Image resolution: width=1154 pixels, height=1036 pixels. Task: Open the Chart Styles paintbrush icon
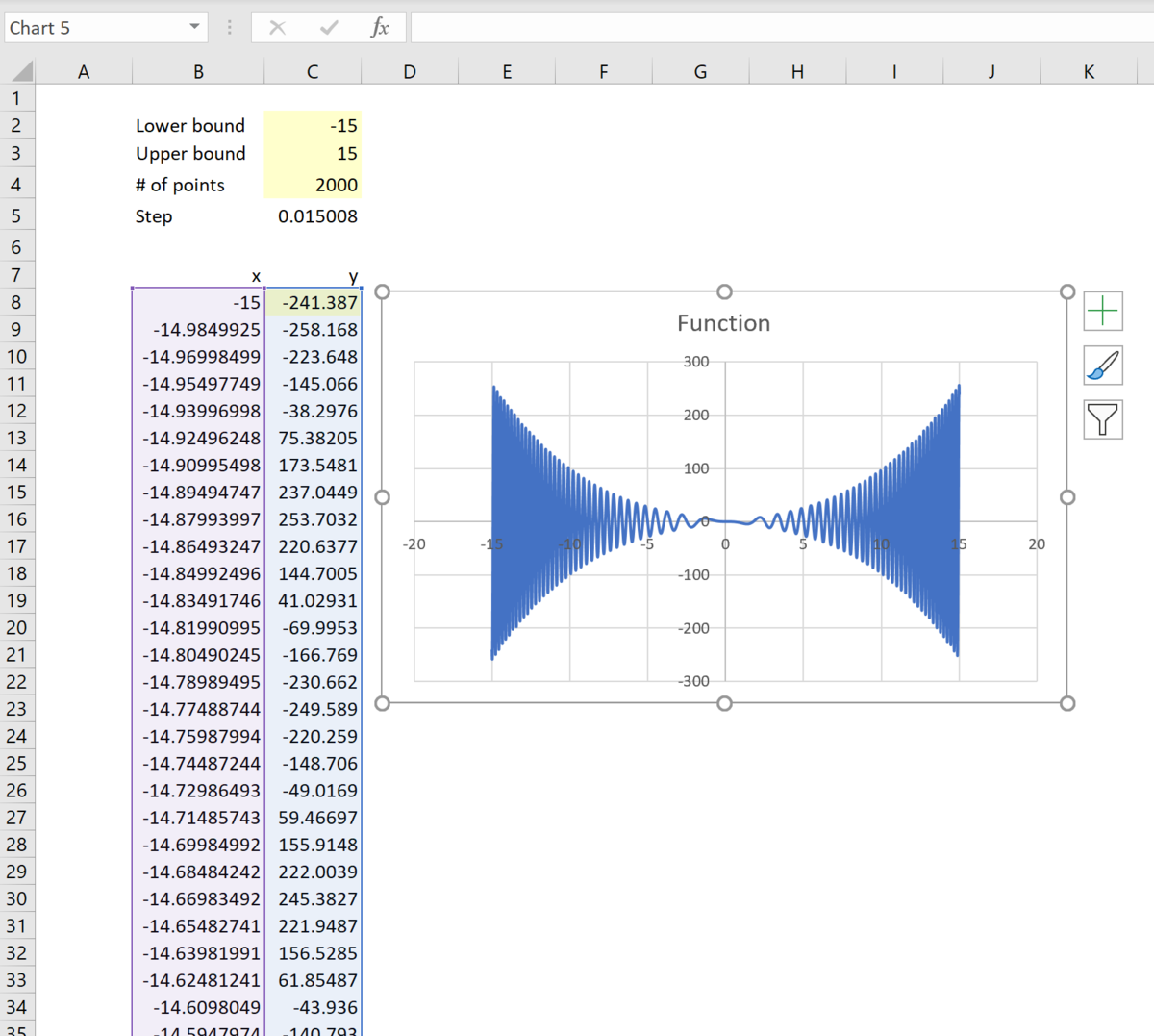click(1102, 366)
